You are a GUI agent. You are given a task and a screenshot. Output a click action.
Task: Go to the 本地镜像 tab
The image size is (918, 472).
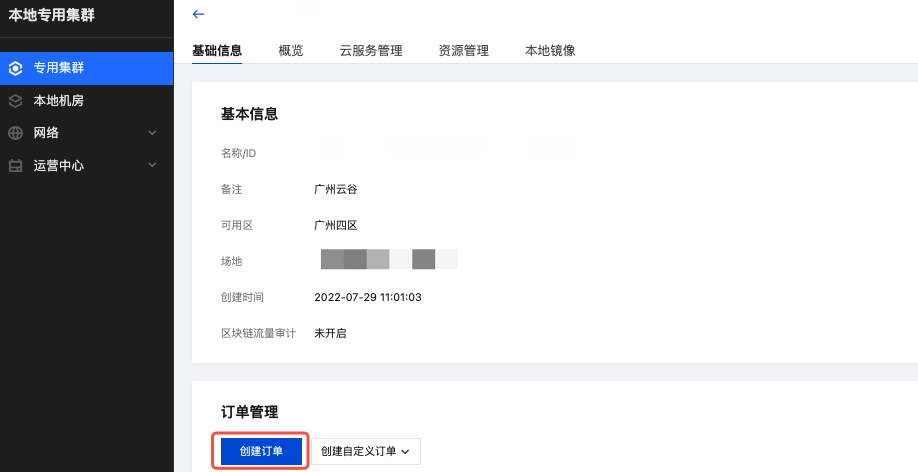550,50
